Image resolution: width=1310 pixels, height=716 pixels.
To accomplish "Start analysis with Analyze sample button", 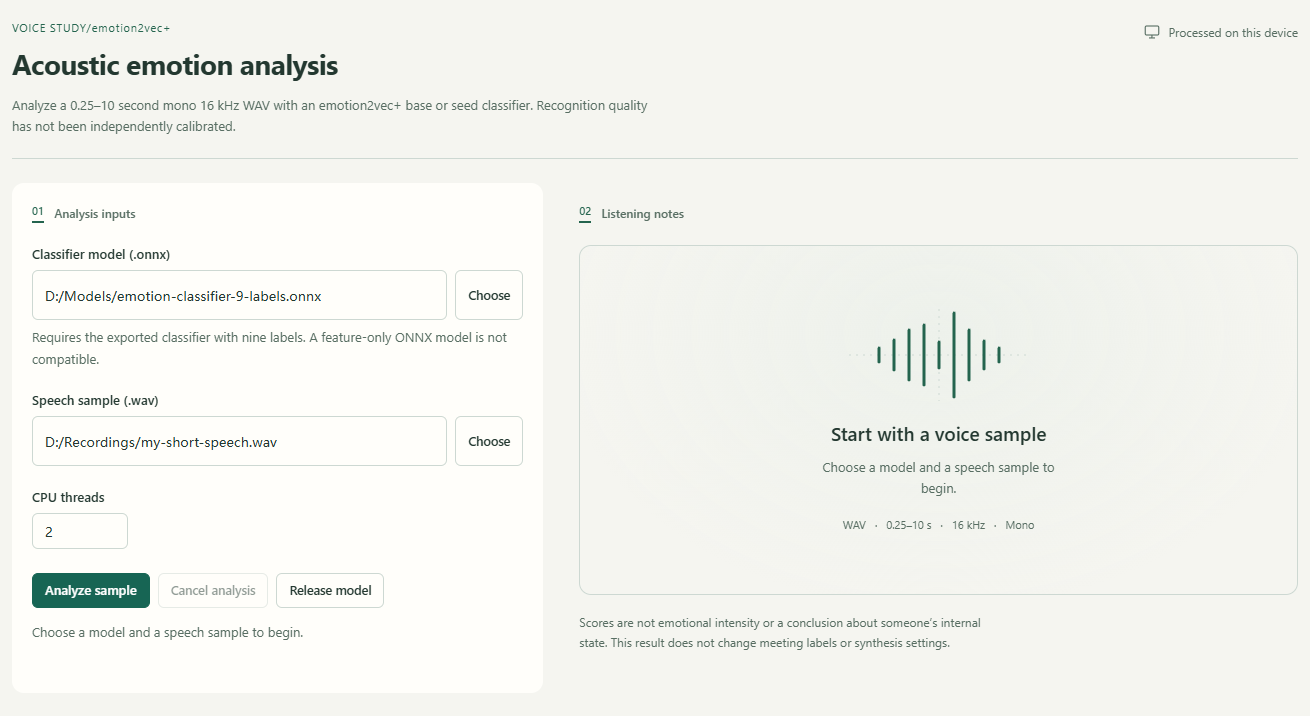I will click(91, 590).
